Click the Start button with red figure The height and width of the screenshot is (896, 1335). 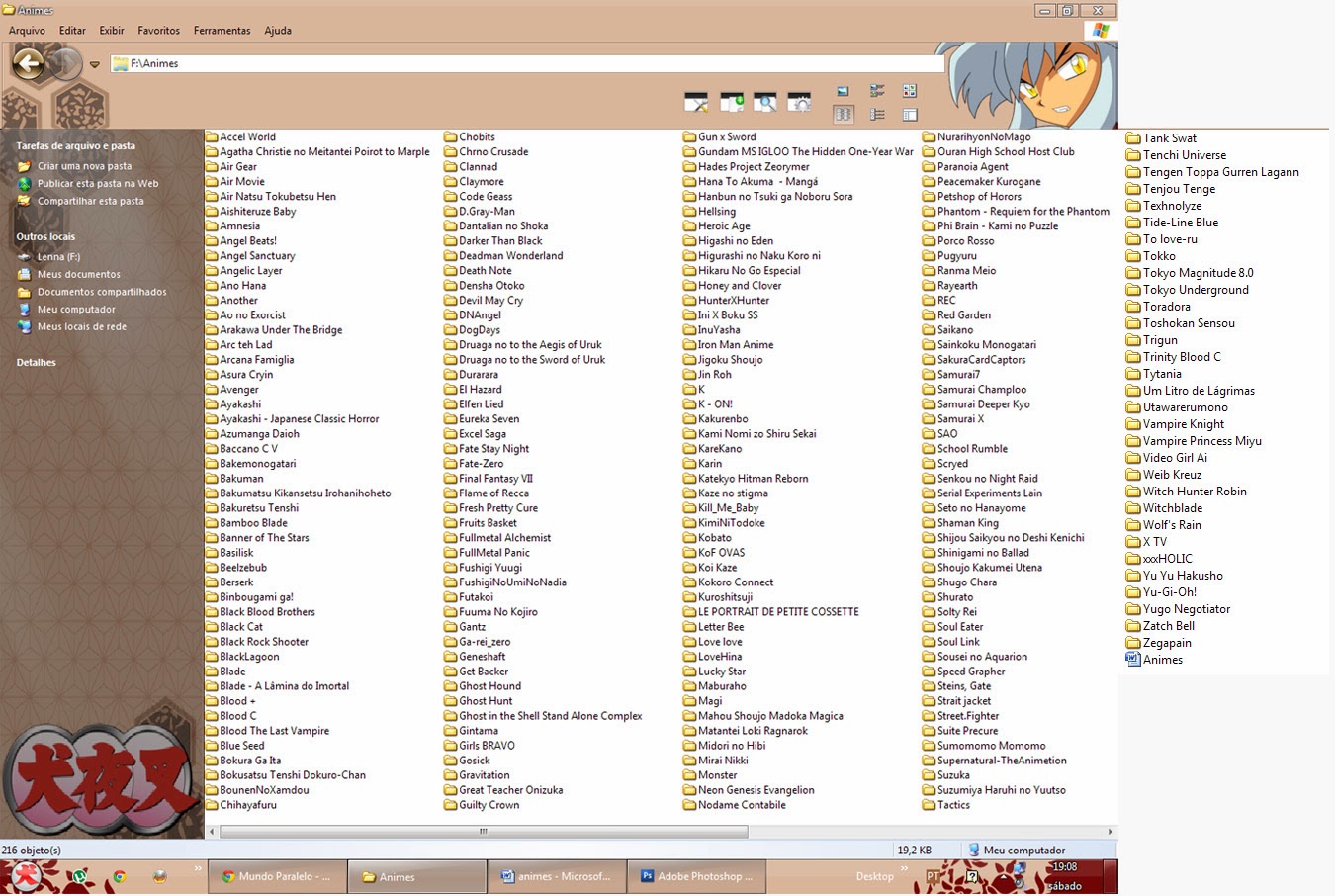click(25, 877)
